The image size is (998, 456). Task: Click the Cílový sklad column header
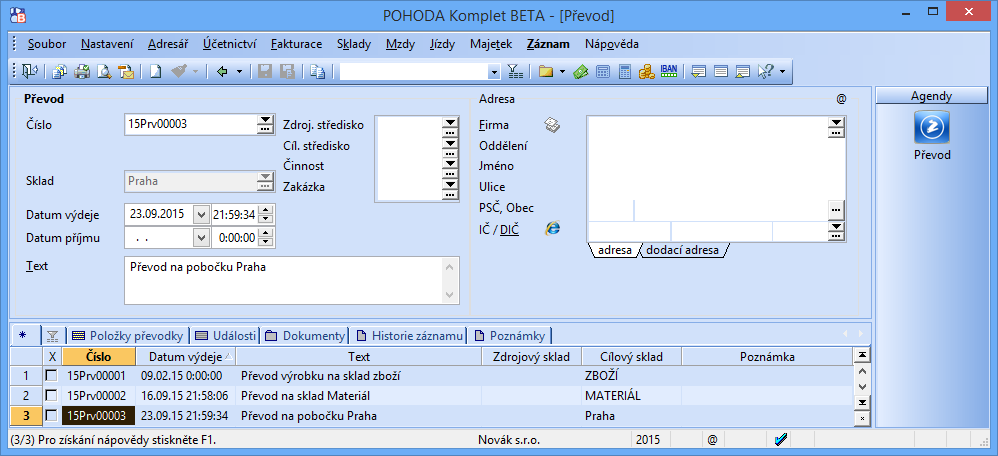(x=631, y=357)
